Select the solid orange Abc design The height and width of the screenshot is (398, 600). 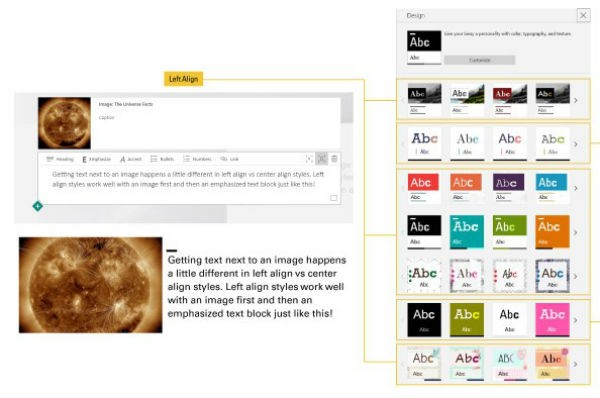pos(553,232)
